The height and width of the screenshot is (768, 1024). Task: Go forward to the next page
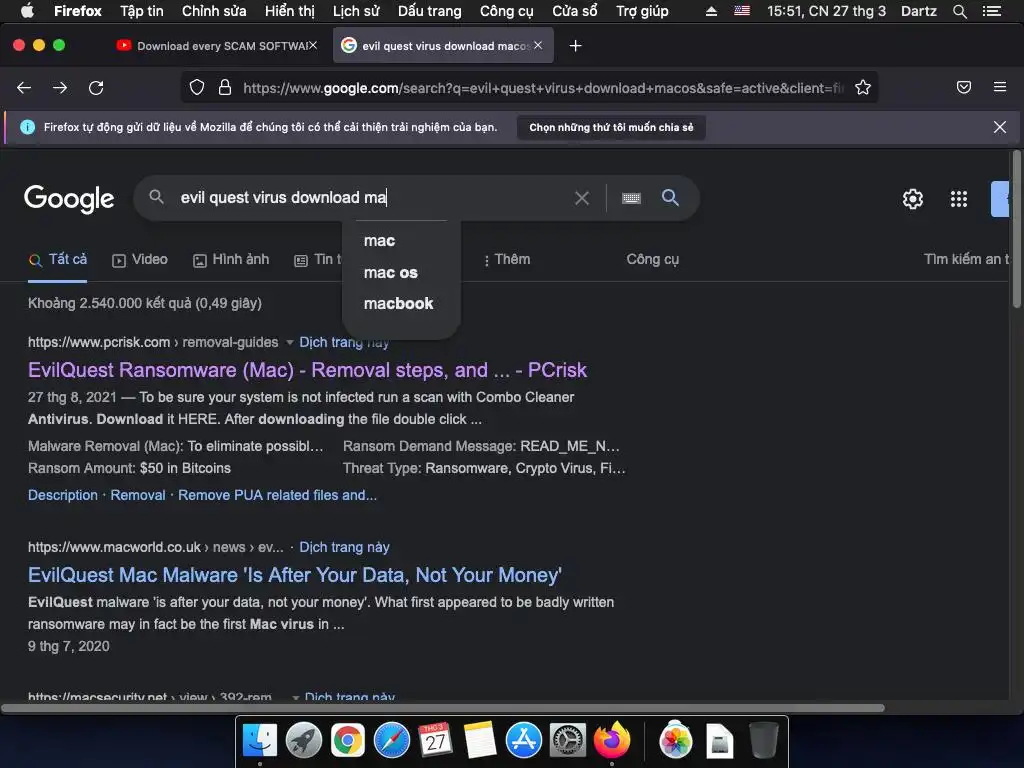60,88
